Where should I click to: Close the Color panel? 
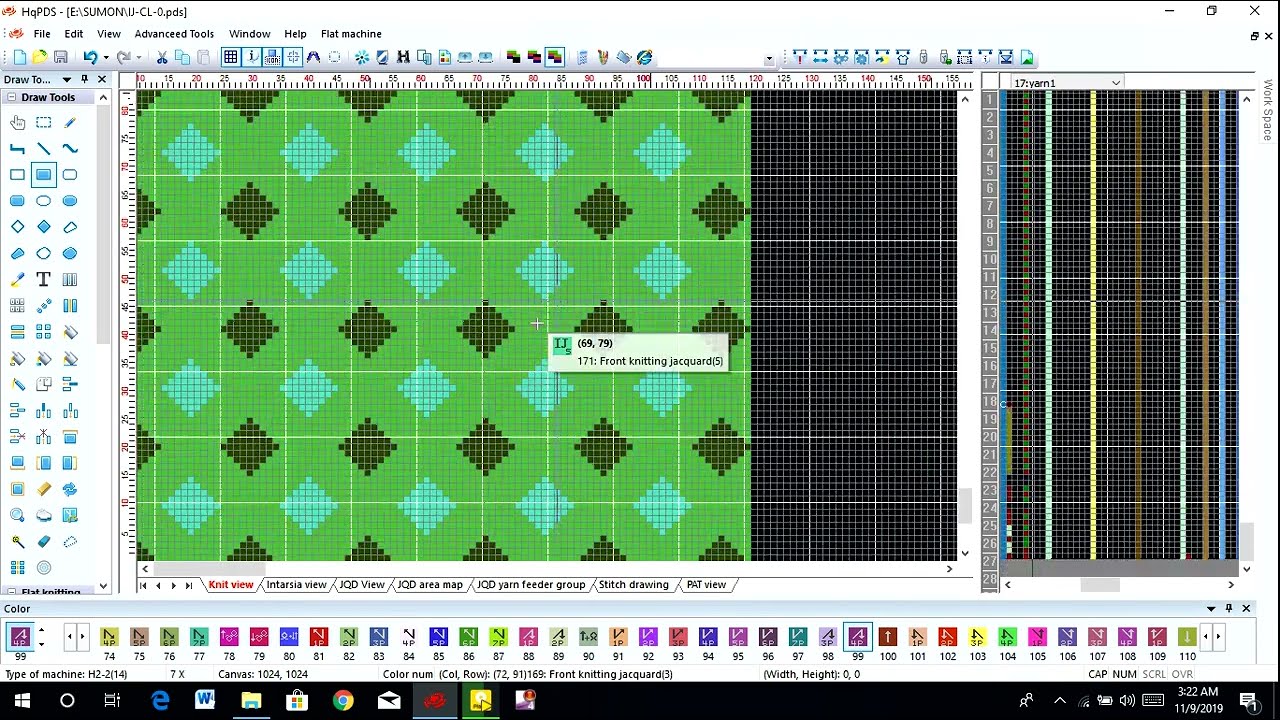pos(1246,608)
